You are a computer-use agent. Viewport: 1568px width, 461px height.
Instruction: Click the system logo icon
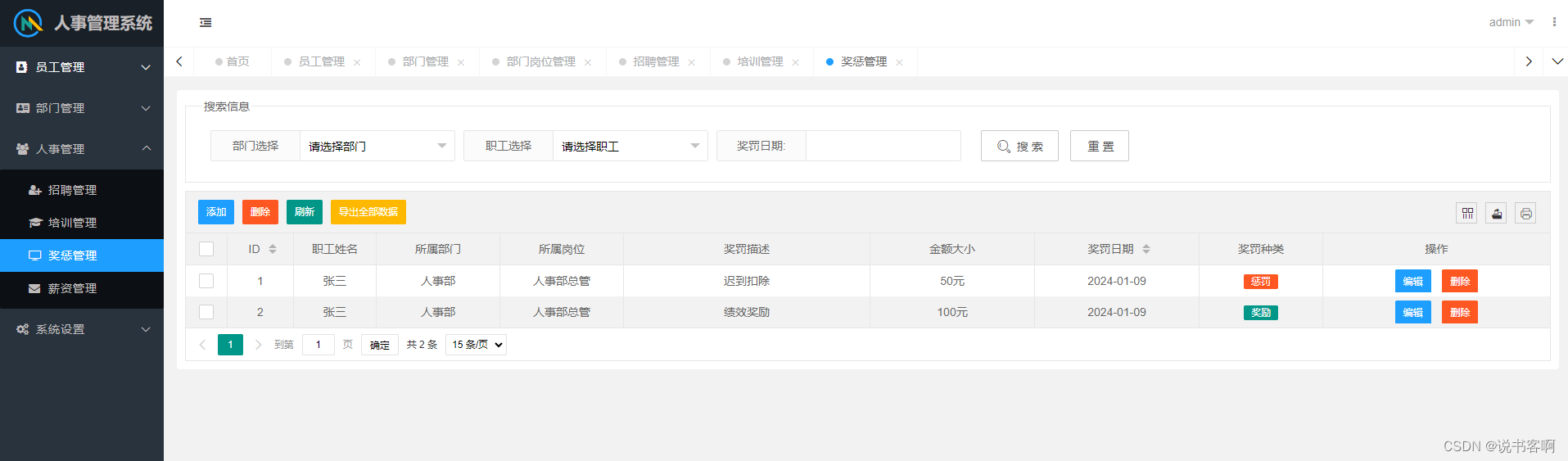click(29, 23)
